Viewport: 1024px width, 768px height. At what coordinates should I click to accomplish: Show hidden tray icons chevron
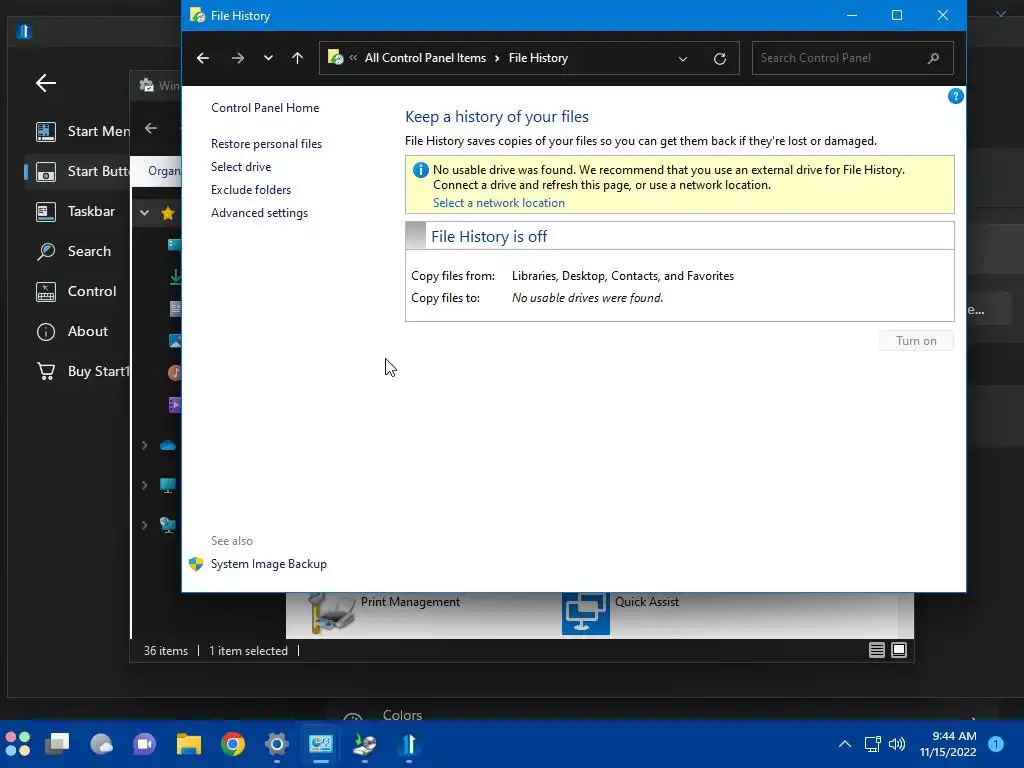click(844, 744)
